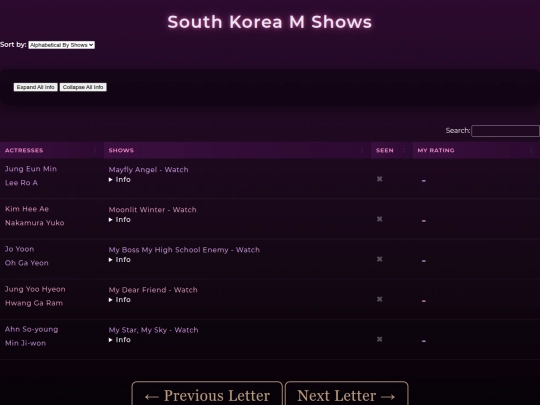
Task: Sort table by Seen column header
Action: 392,150
